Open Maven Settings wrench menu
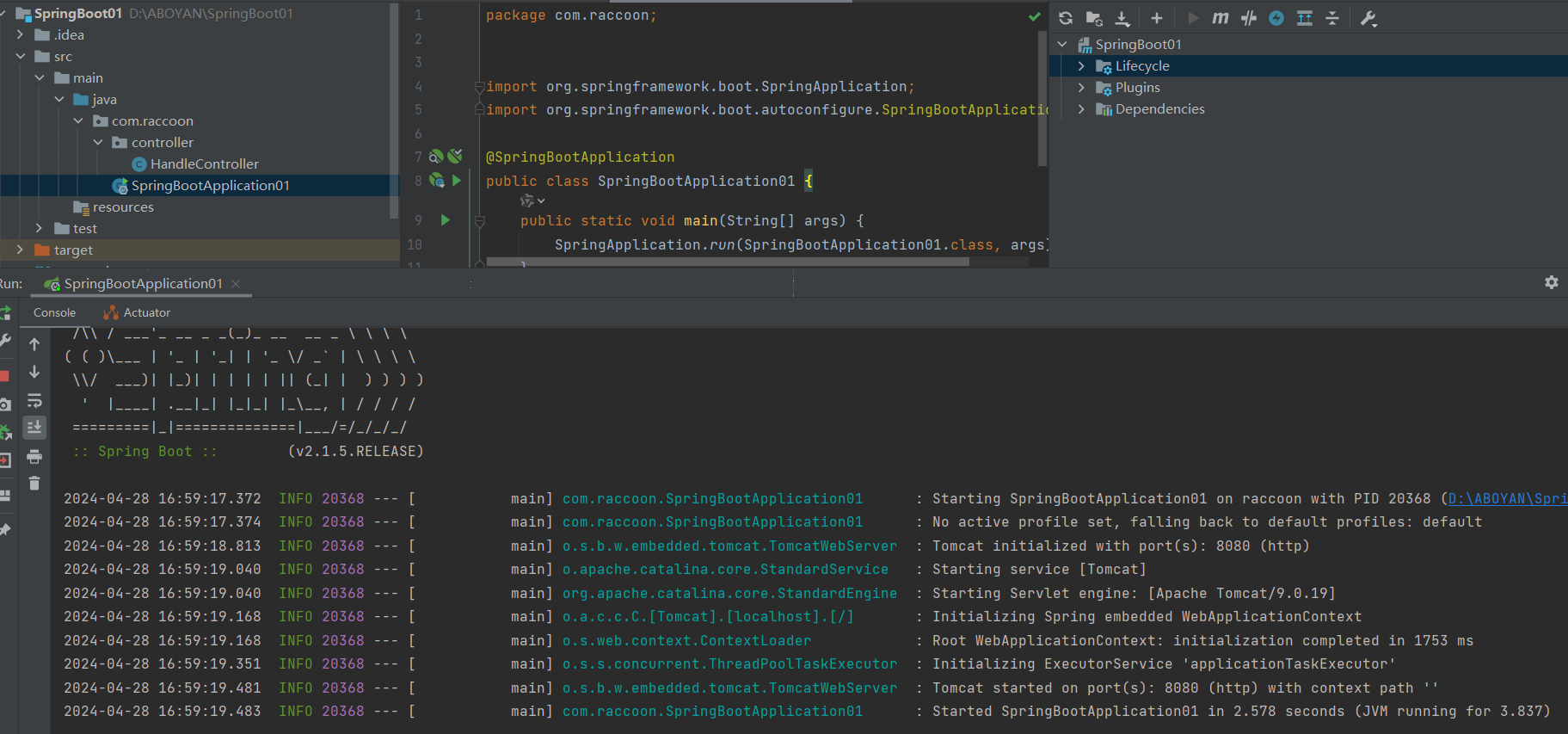Viewport: 1568px width, 734px height. tap(1368, 18)
